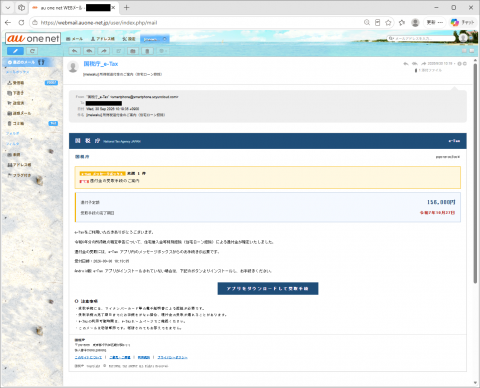Click the workspaces icon left of tabs
This screenshot has width=480, height=388.
[x=21, y=8]
